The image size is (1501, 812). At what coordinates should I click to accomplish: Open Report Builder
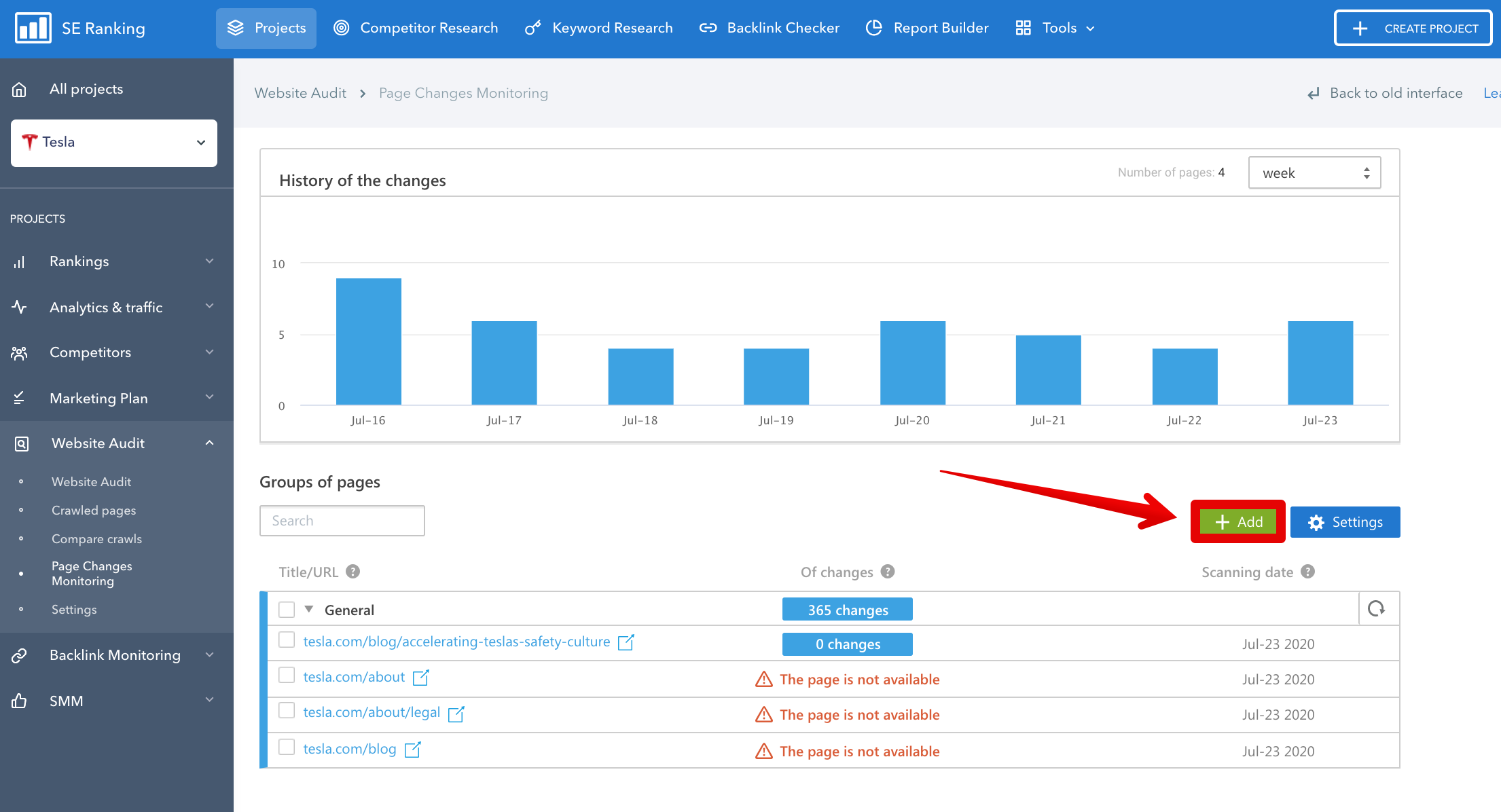coord(927,28)
